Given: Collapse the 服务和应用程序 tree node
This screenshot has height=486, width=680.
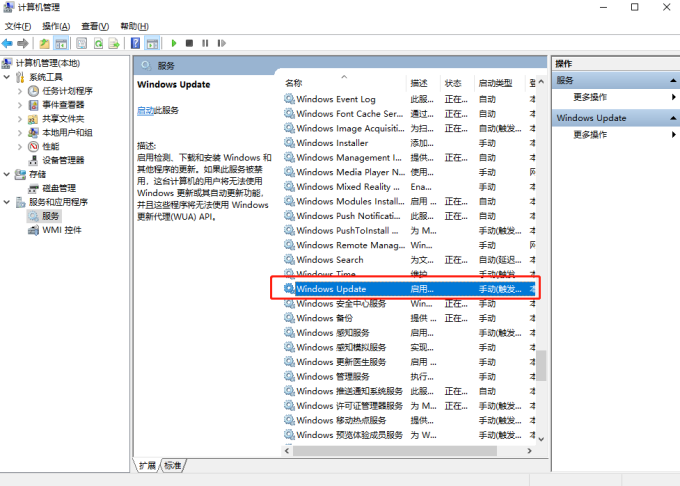Looking at the screenshot, I should point(7,202).
